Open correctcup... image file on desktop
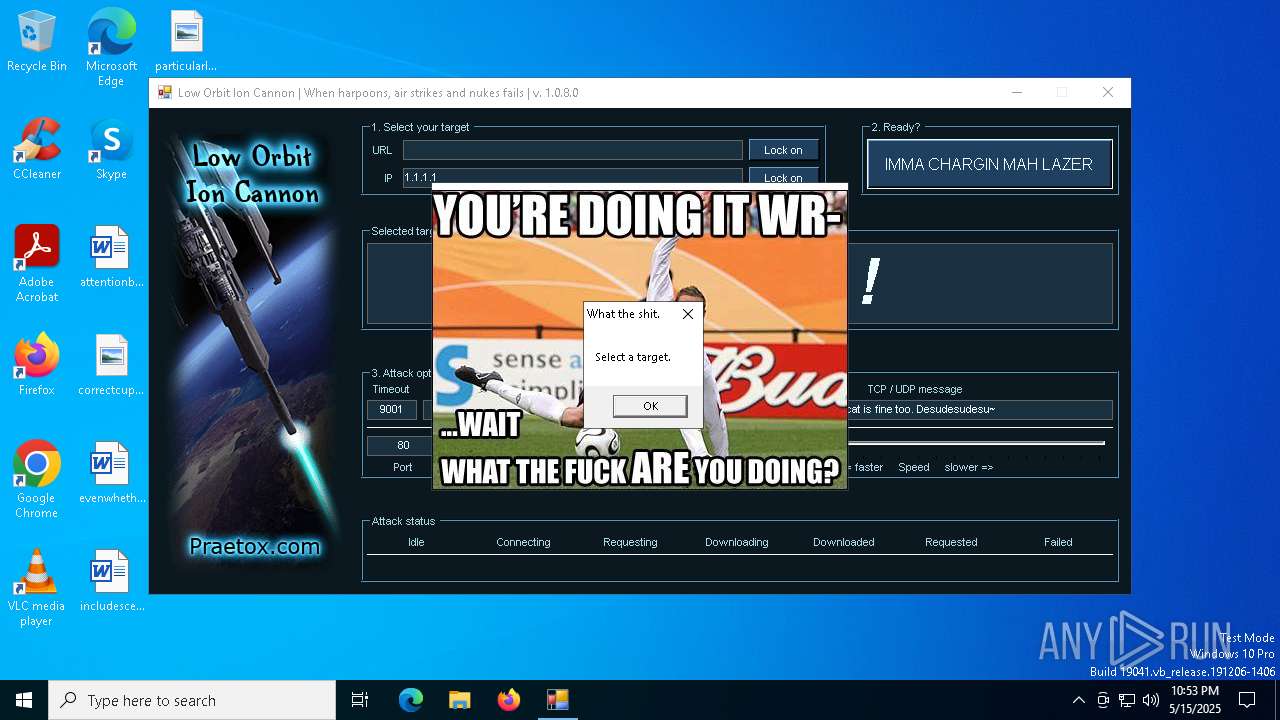This screenshot has height=720, width=1280. pos(111,366)
